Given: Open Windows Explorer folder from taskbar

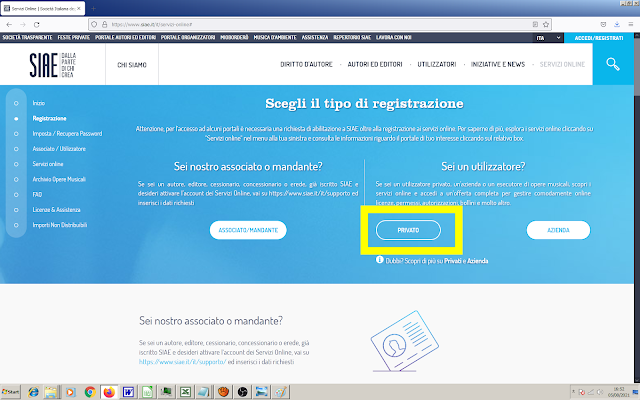Looking at the screenshot, I should click(51, 392).
